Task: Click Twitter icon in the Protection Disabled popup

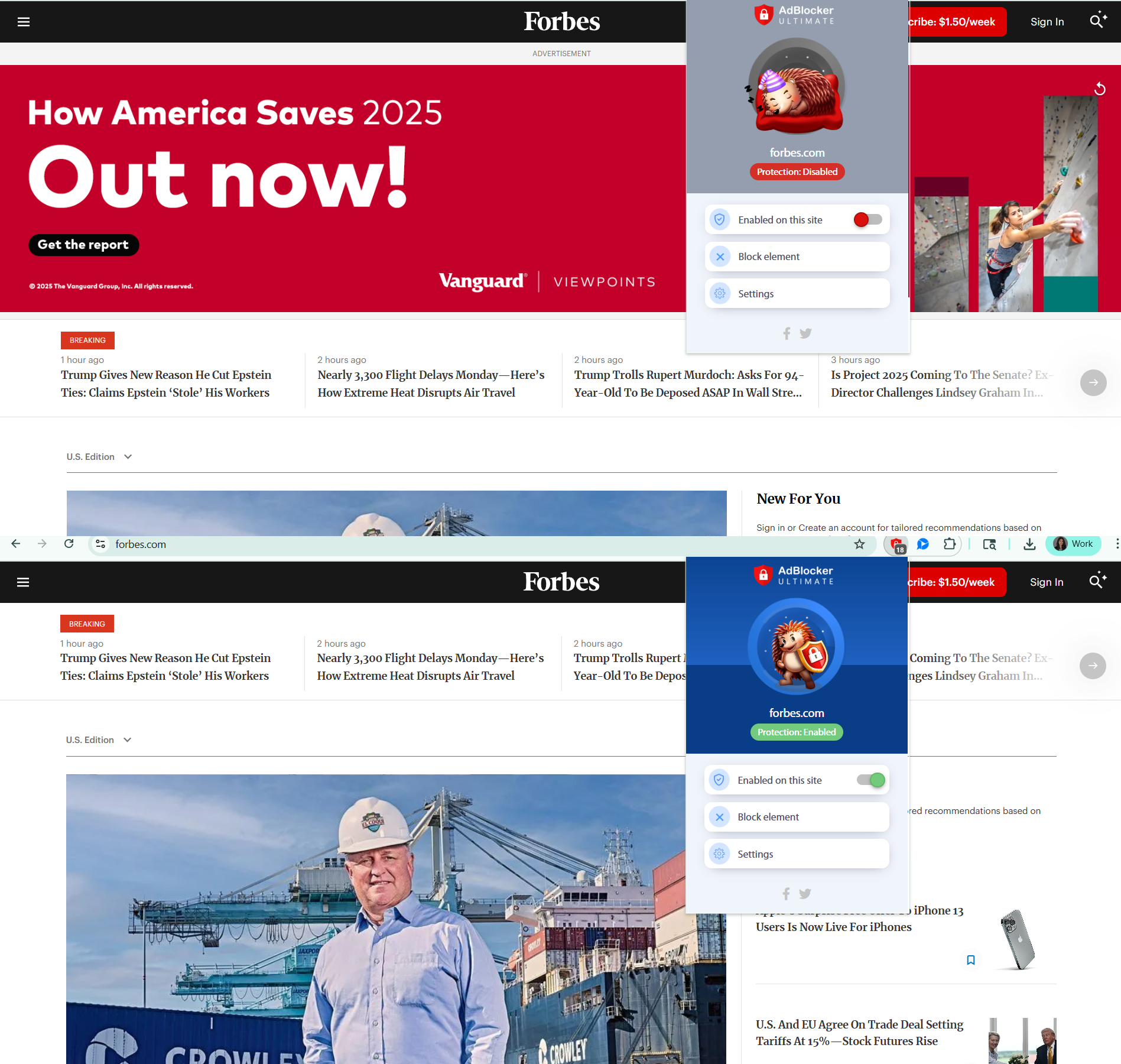Action: 805,333
